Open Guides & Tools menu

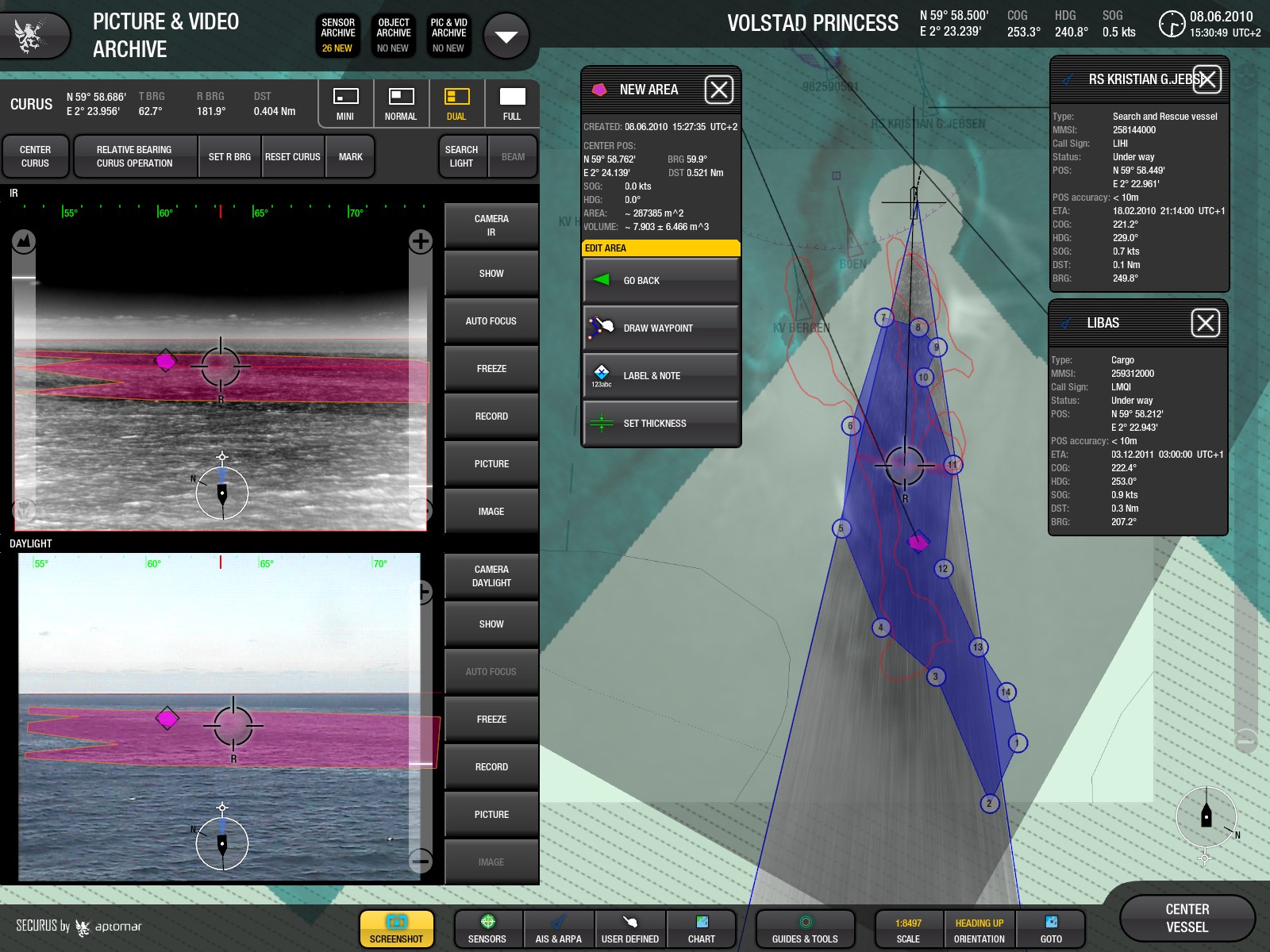pyautogui.click(x=805, y=929)
